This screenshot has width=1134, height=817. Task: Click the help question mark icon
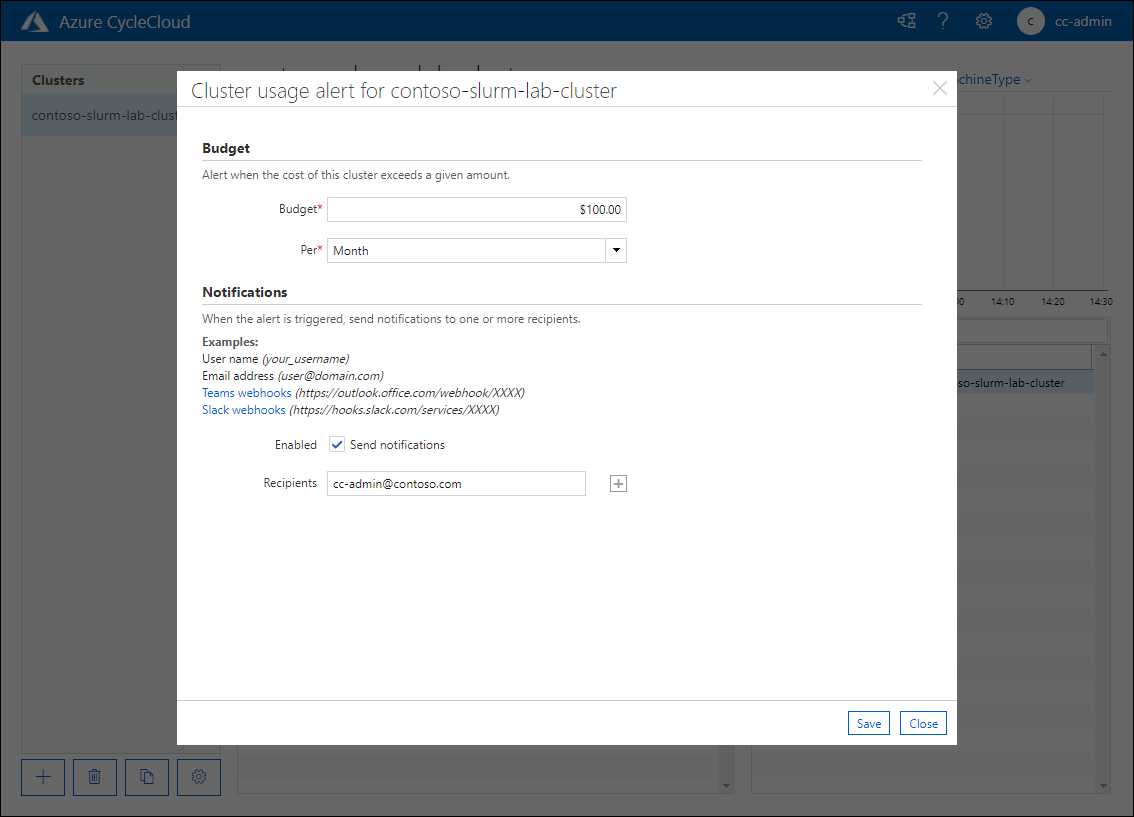tap(943, 20)
